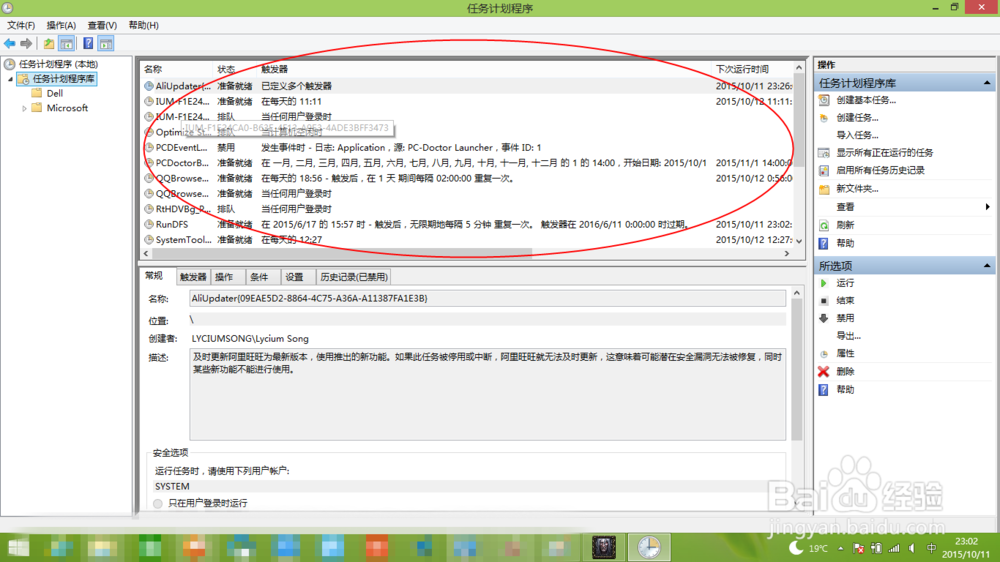Show hidden tray icons arrow in taskbar
The width and height of the screenshot is (1000, 562).
click(841, 548)
